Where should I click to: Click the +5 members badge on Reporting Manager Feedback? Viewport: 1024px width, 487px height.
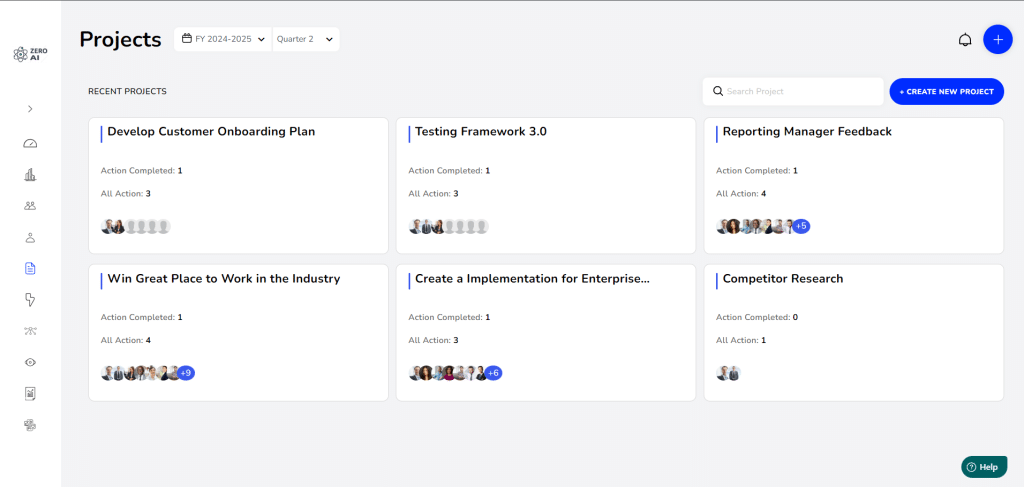click(801, 227)
